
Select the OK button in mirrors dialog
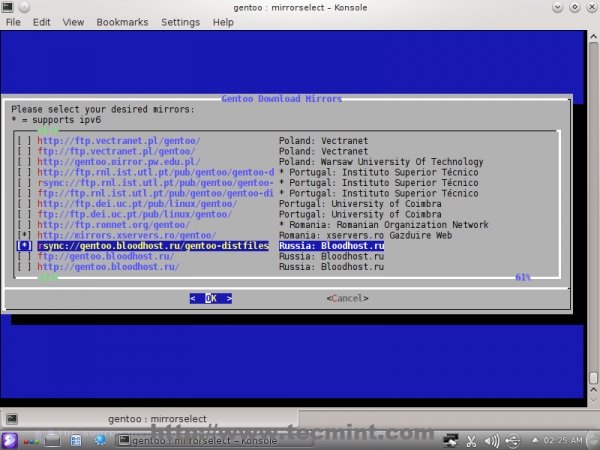pos(211,298)
